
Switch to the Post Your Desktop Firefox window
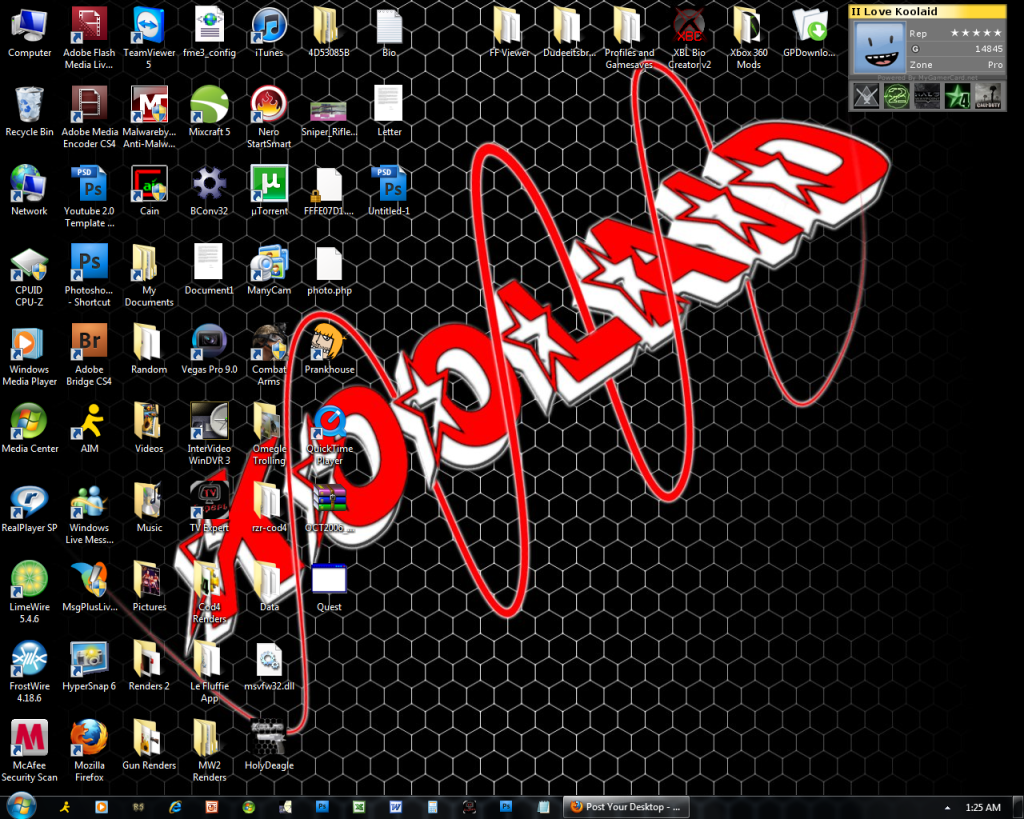coord(625,807)
